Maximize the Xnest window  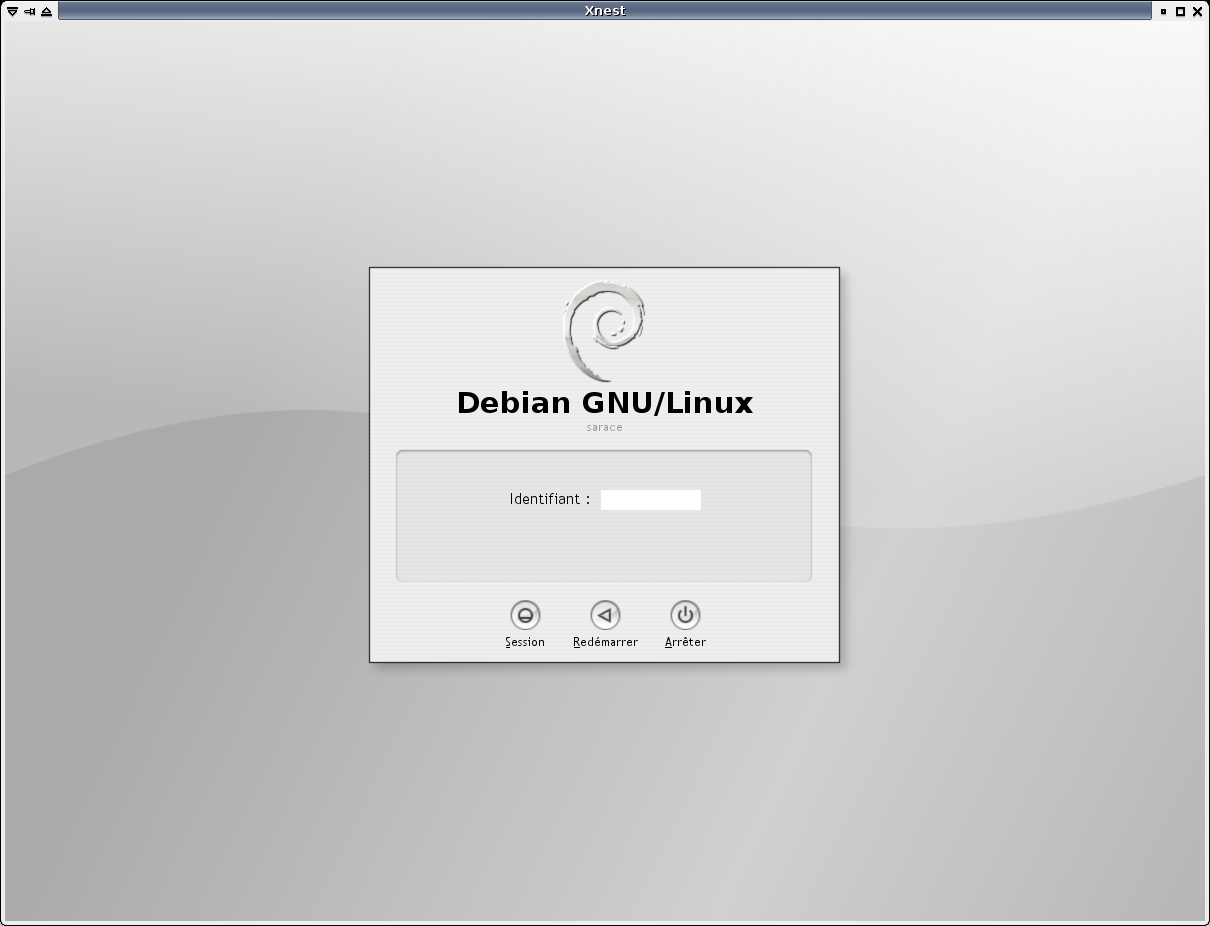1180,11
